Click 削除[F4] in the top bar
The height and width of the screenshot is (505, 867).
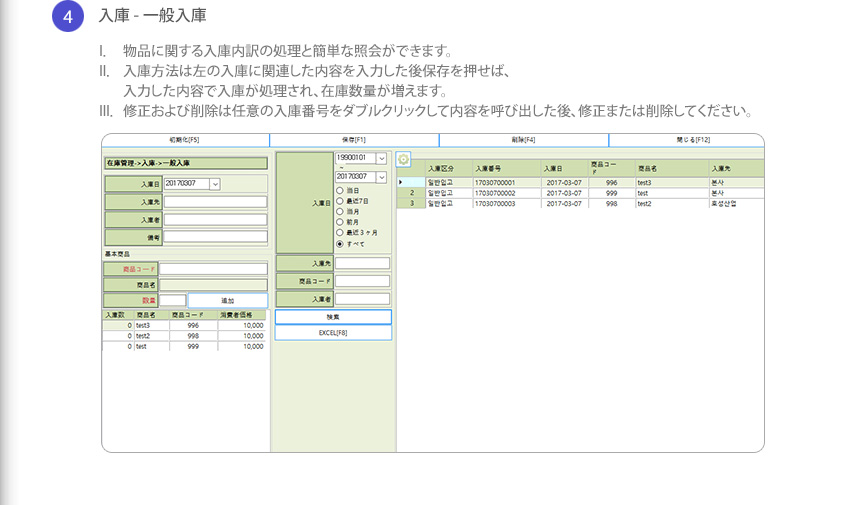pos(523,139)
